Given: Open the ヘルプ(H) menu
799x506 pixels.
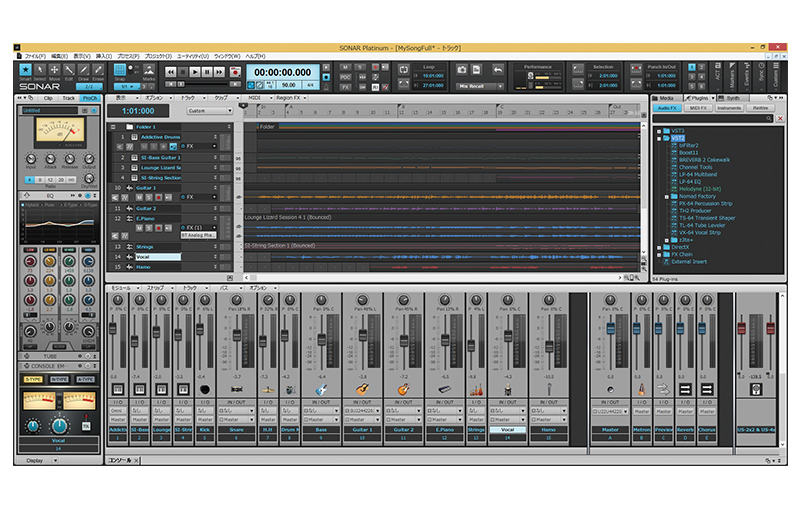Looking at the screenshot, I should point(255,56).
